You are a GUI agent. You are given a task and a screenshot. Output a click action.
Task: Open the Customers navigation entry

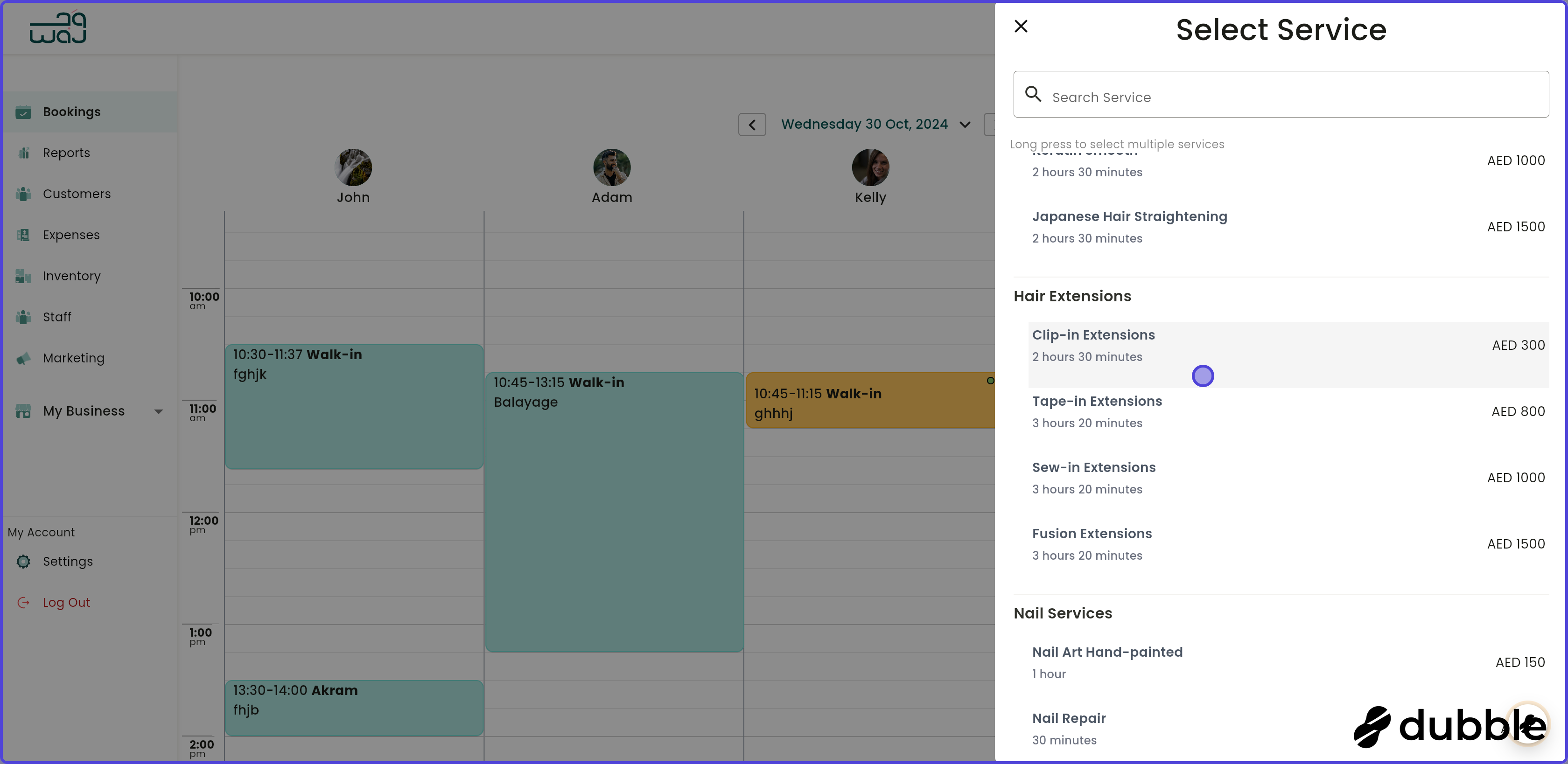point(77,194)
